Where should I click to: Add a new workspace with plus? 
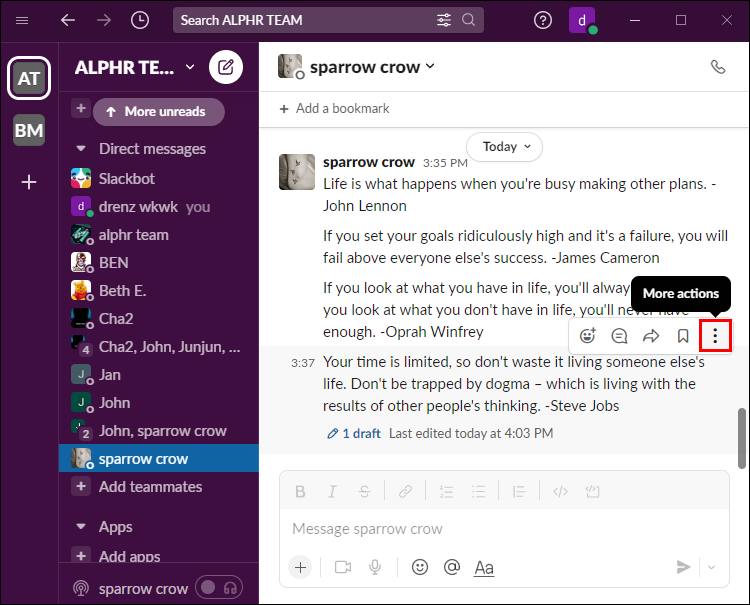click(x=29, y=182)
